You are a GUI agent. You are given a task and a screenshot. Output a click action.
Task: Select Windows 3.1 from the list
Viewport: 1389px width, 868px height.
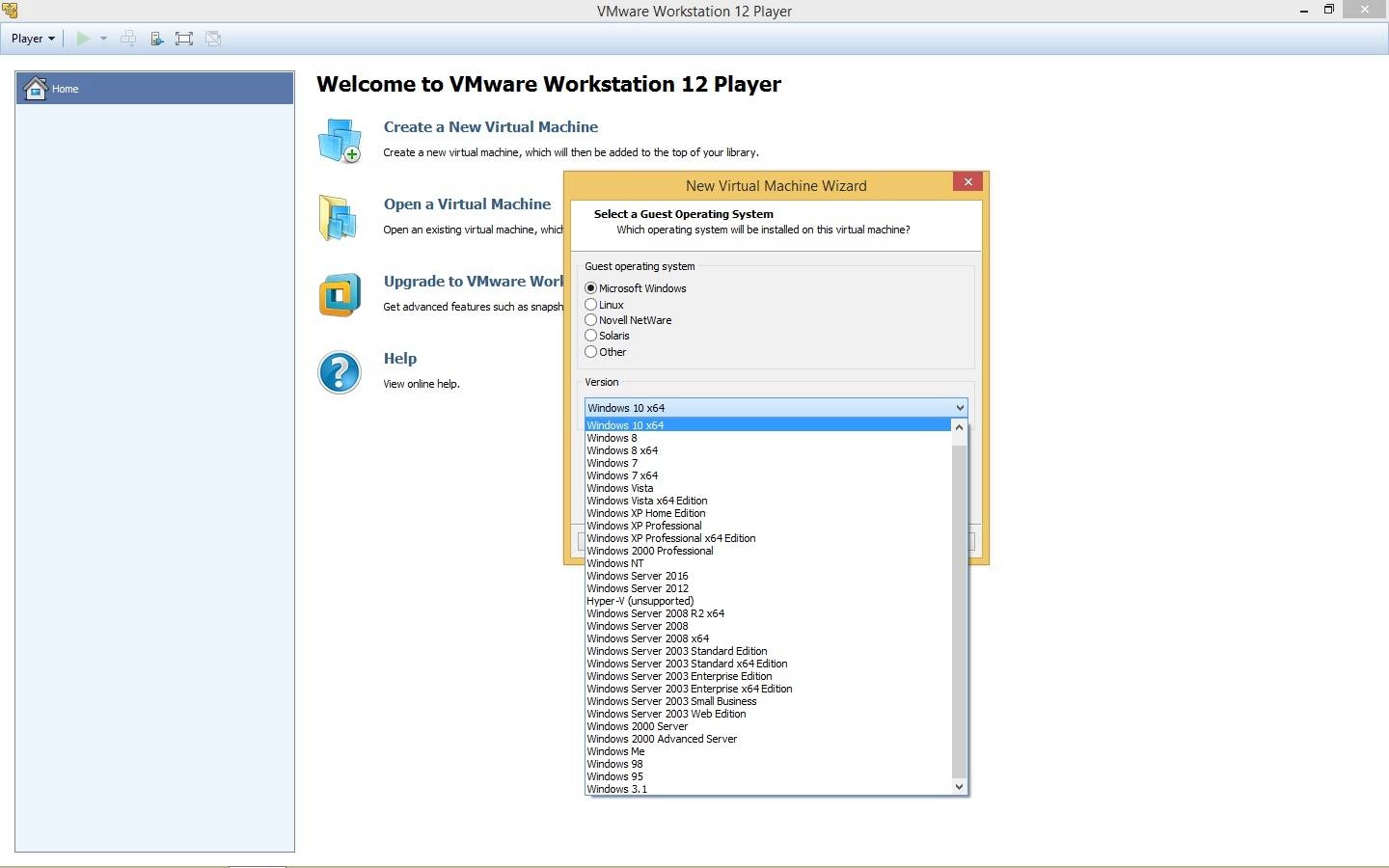coord(768,789)
